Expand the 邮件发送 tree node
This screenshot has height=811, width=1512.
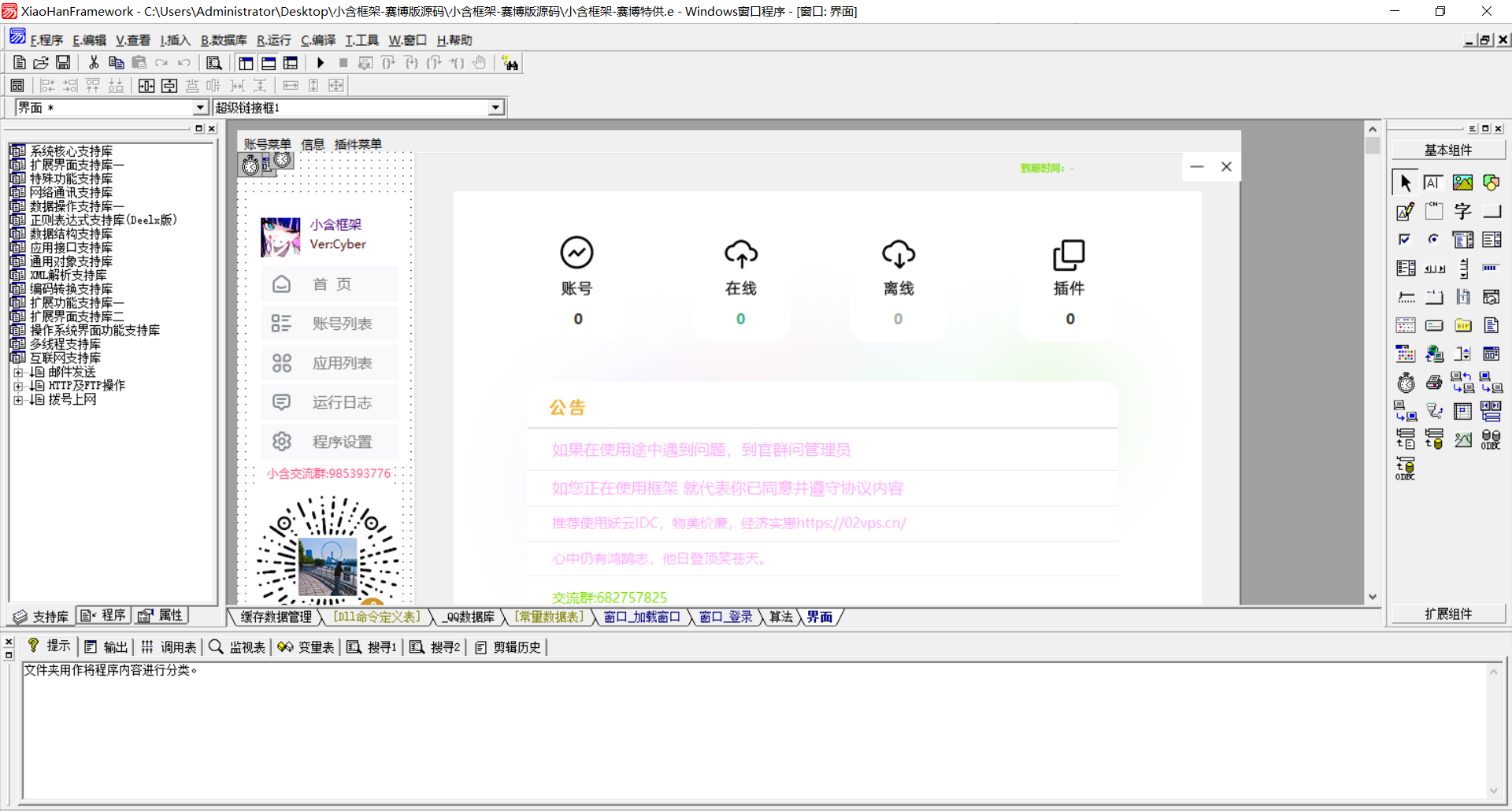(x=18, y=372)
